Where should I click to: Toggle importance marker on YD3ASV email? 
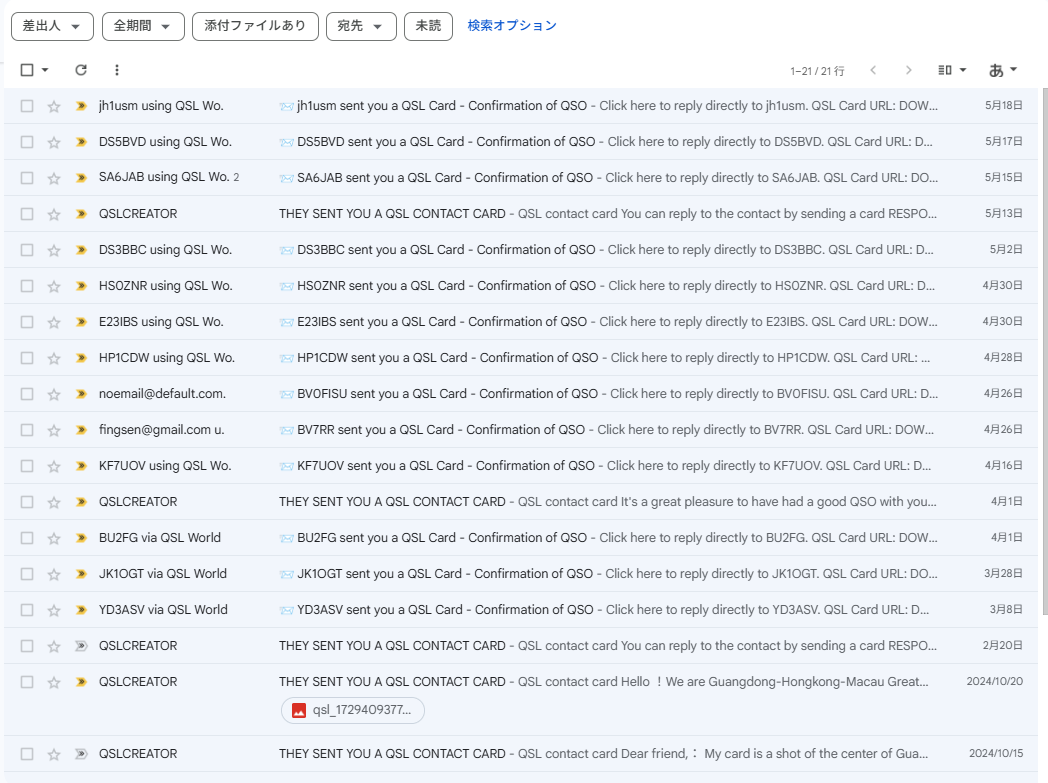coord(81,610)
